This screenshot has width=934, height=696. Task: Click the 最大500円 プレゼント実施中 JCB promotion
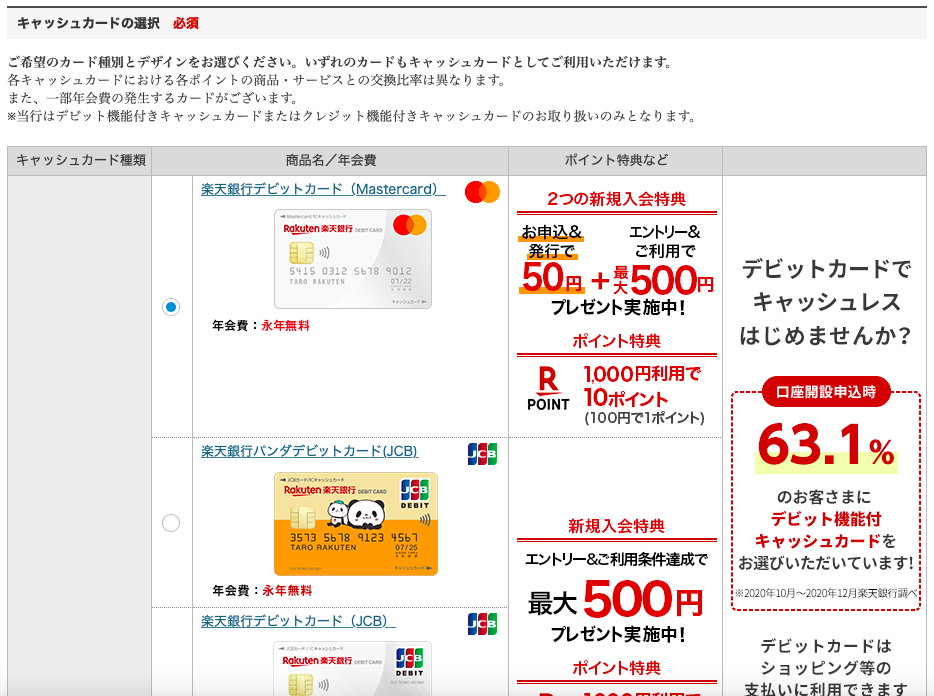(x=617, y=610)
